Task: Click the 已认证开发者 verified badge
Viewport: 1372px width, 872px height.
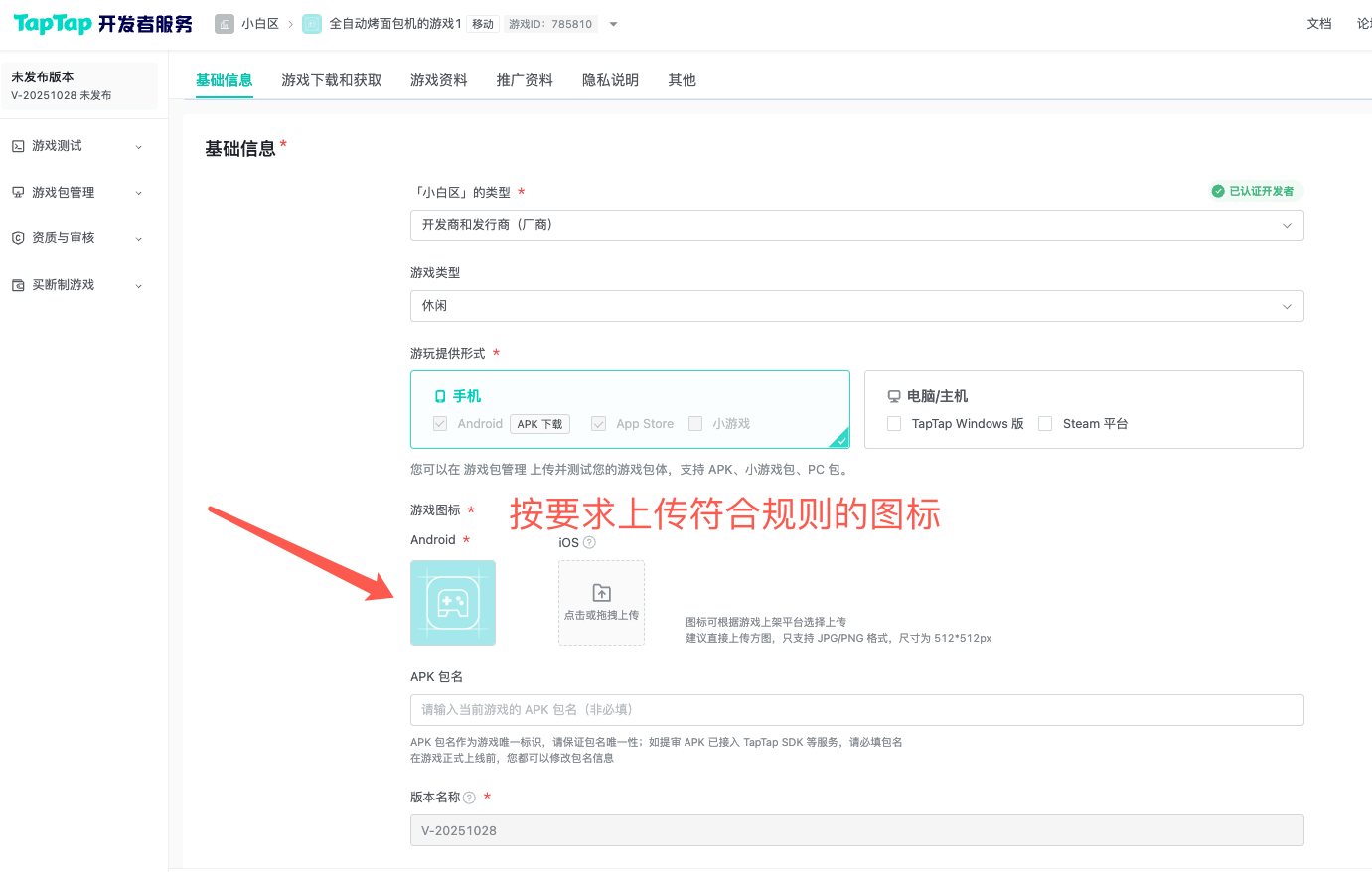Action: pyautogui.click(x=1253, y=191)
